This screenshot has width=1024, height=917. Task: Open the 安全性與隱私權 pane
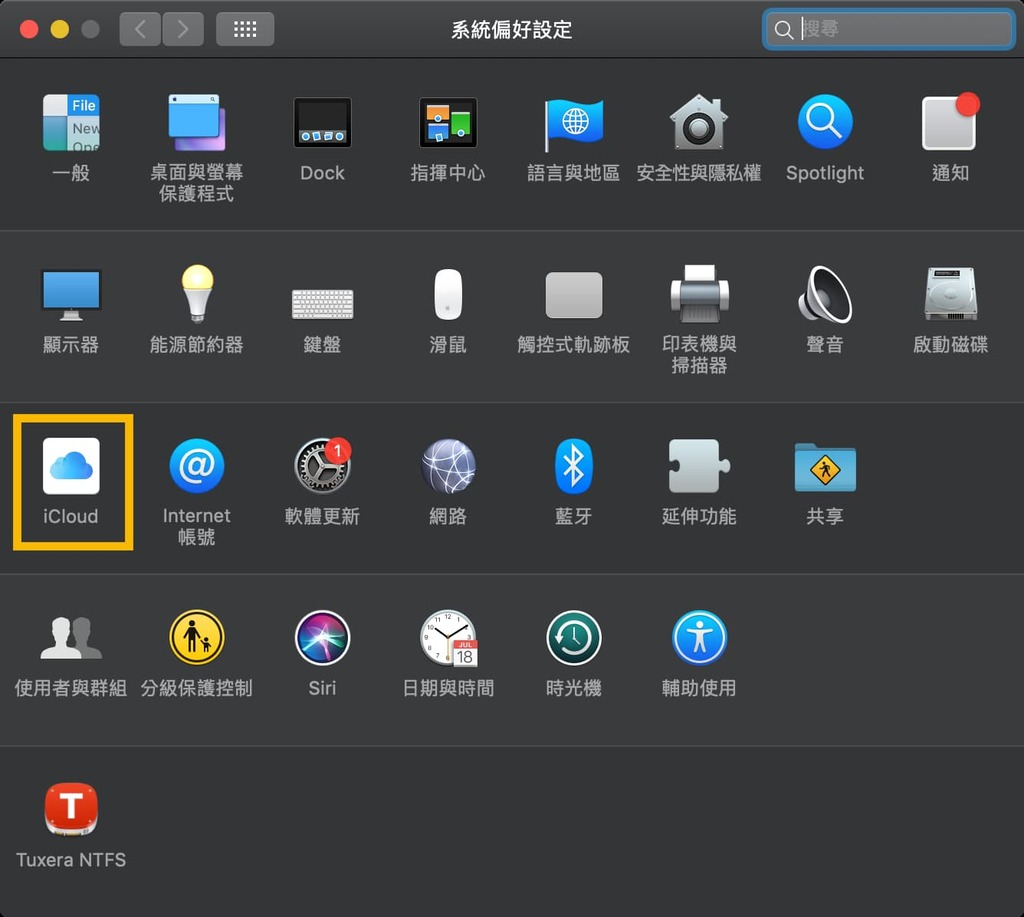point(699,122)
